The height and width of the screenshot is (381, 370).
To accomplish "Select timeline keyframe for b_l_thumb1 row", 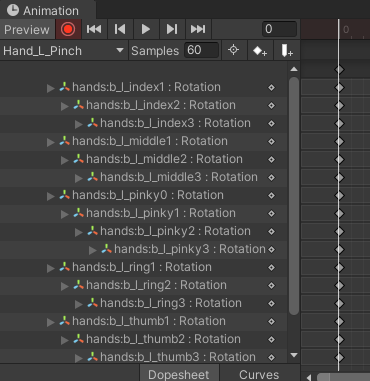I will 339,322.
